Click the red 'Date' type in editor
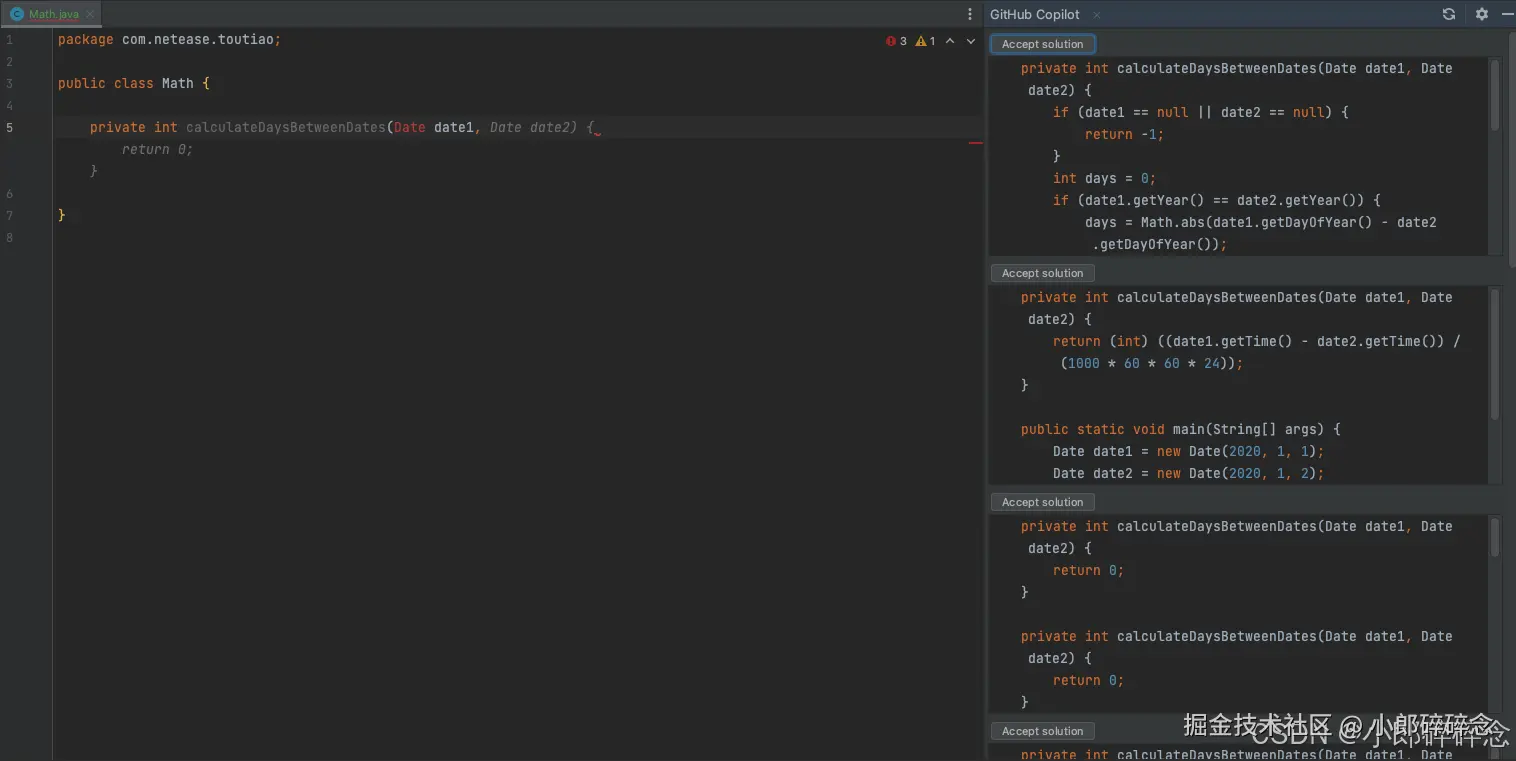This screenshot has width=1516, height=761. coord(409,128)
